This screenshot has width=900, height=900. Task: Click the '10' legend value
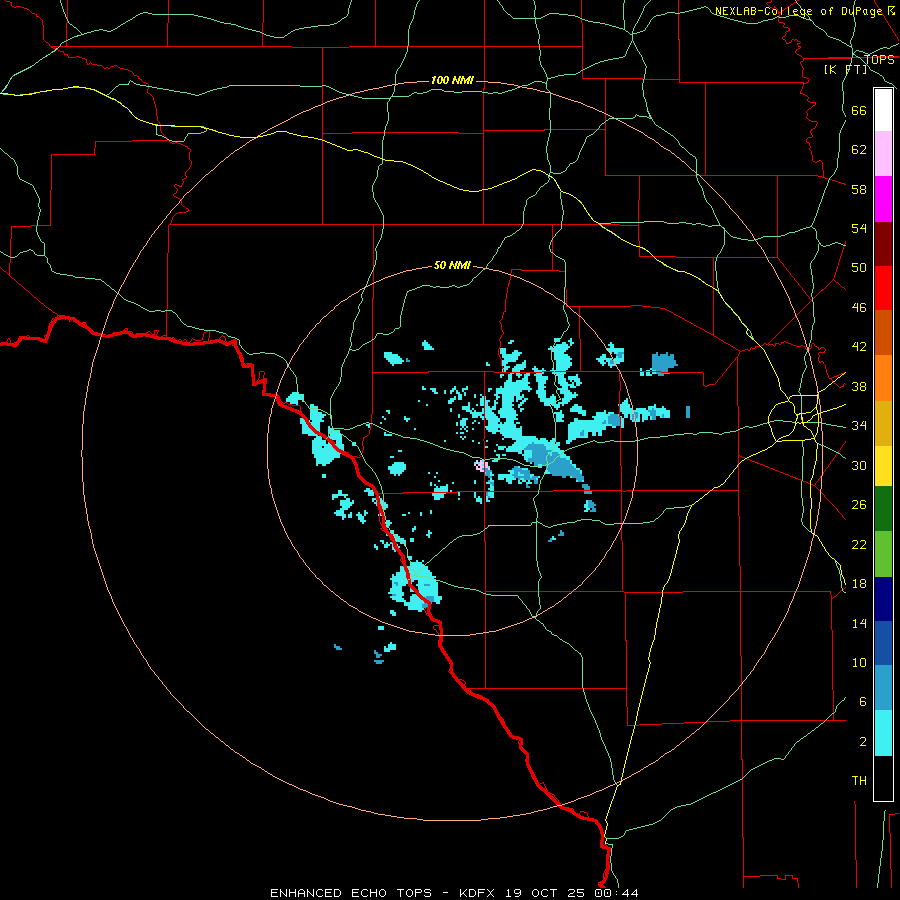[859, 663]
